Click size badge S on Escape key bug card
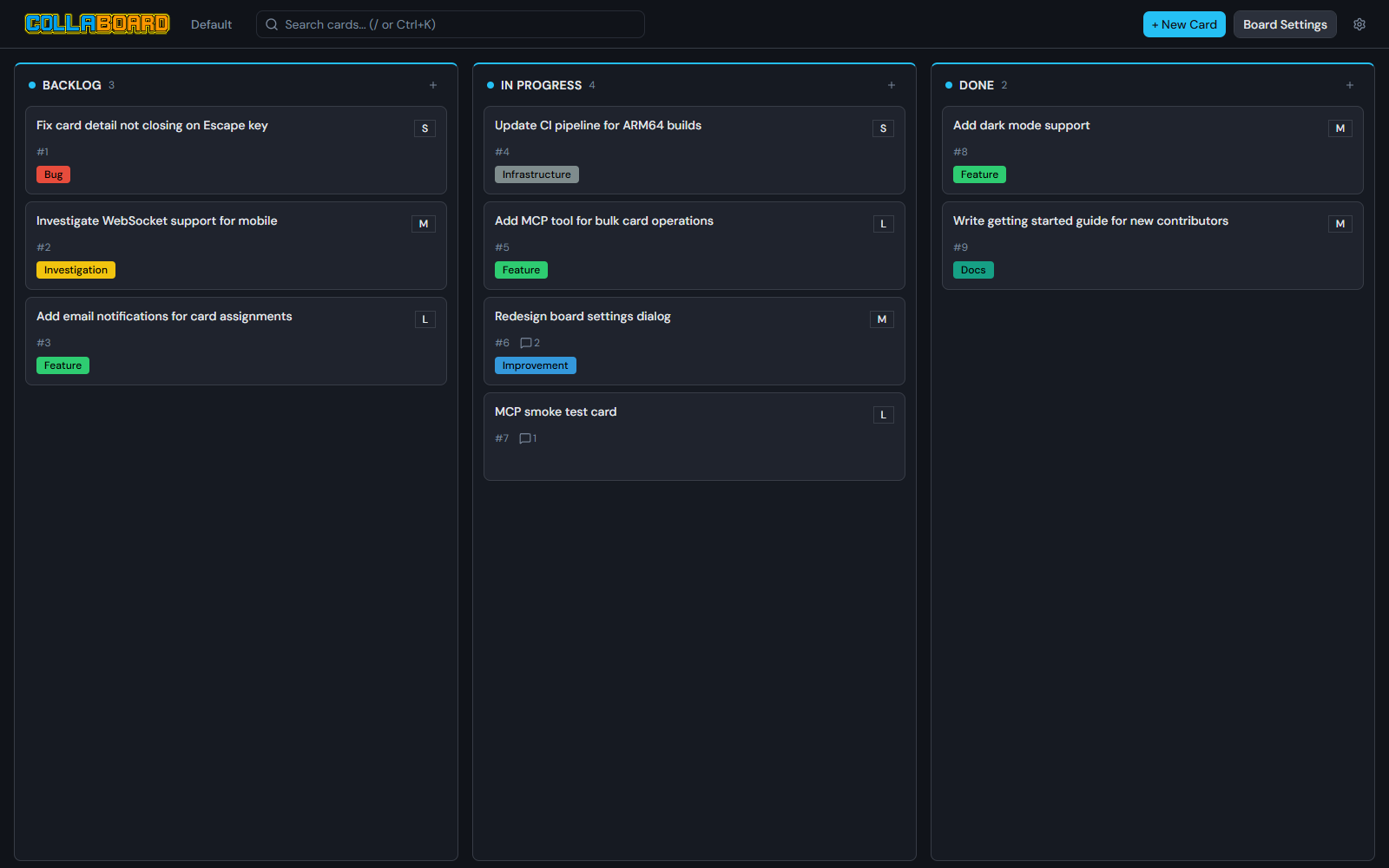The height and width of the screenshot is (868, 1389). point(425,128)
